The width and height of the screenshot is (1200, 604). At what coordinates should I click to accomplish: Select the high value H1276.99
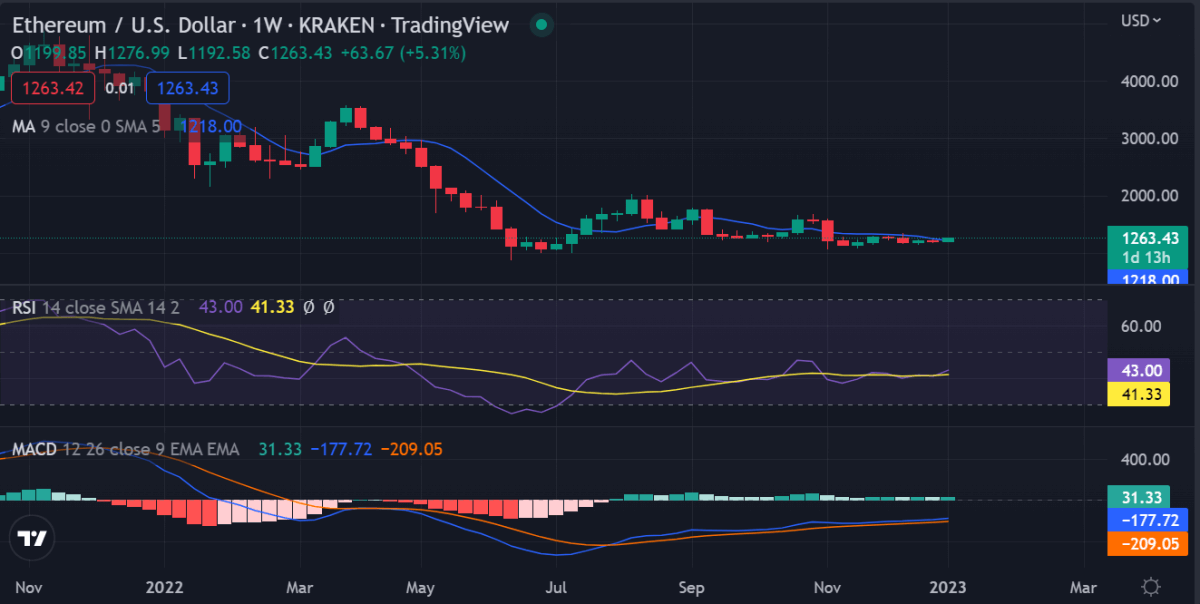pyautogui.click(x=133, y=52)
